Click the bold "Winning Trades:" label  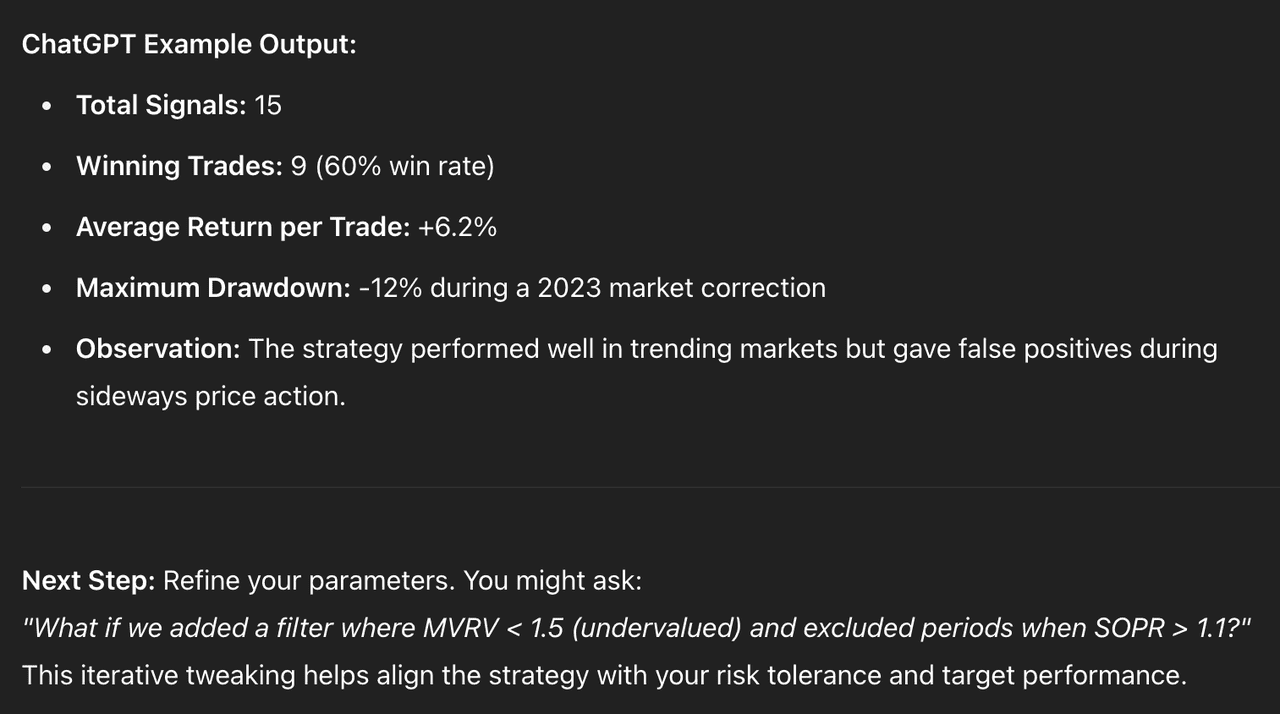[179, 166]
